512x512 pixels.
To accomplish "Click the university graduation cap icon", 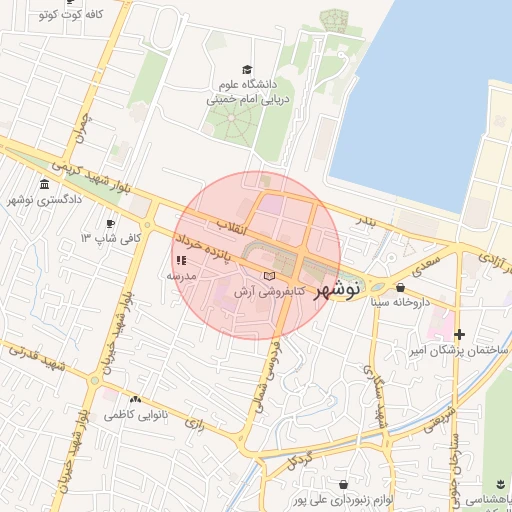I will [x=247, y=70].
